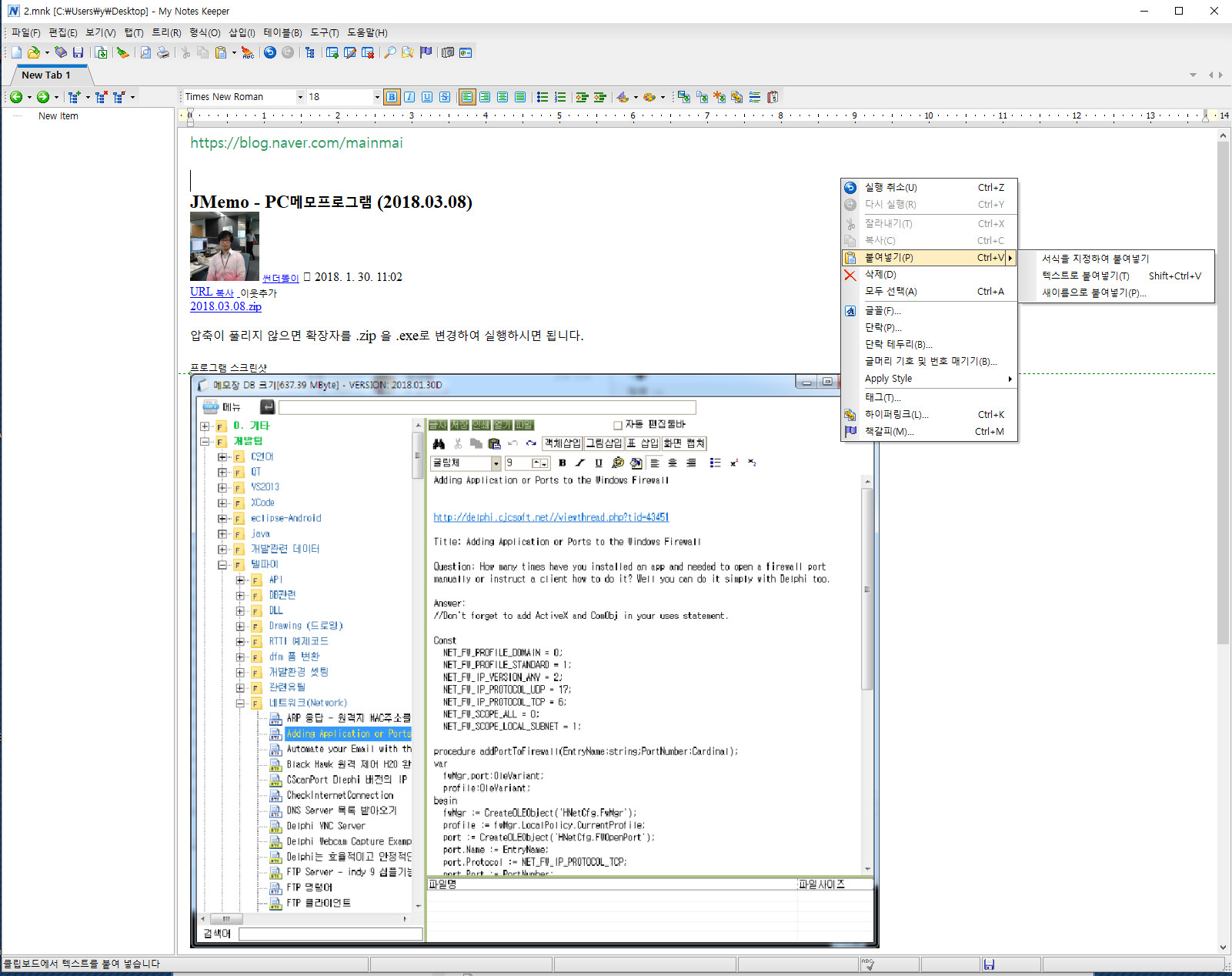Toggle bold formatting button B
The height and width of the screenshot is (976, 1232).
(x=392, y=97)
